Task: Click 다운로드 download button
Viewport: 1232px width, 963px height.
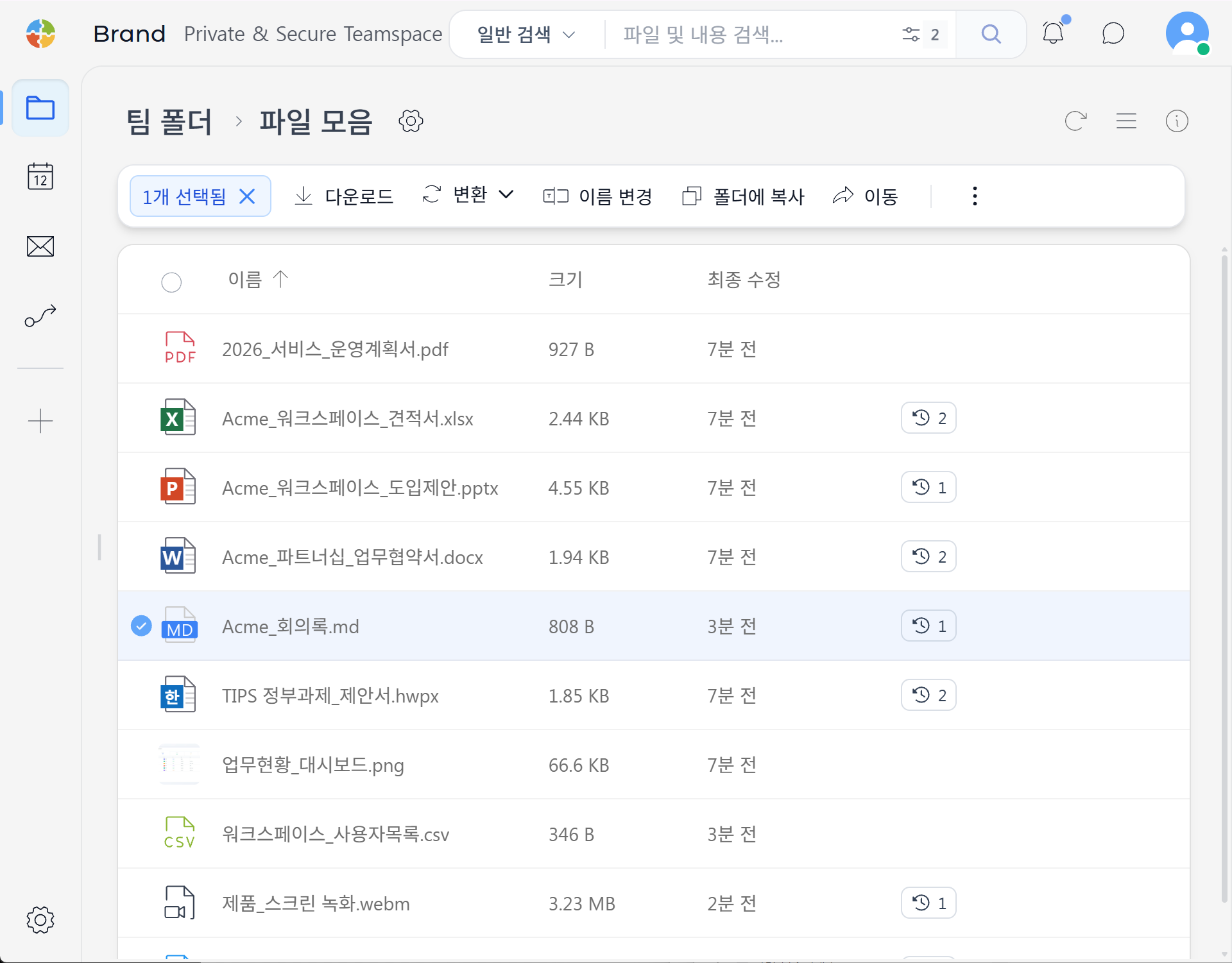Action: pos(344,196)
